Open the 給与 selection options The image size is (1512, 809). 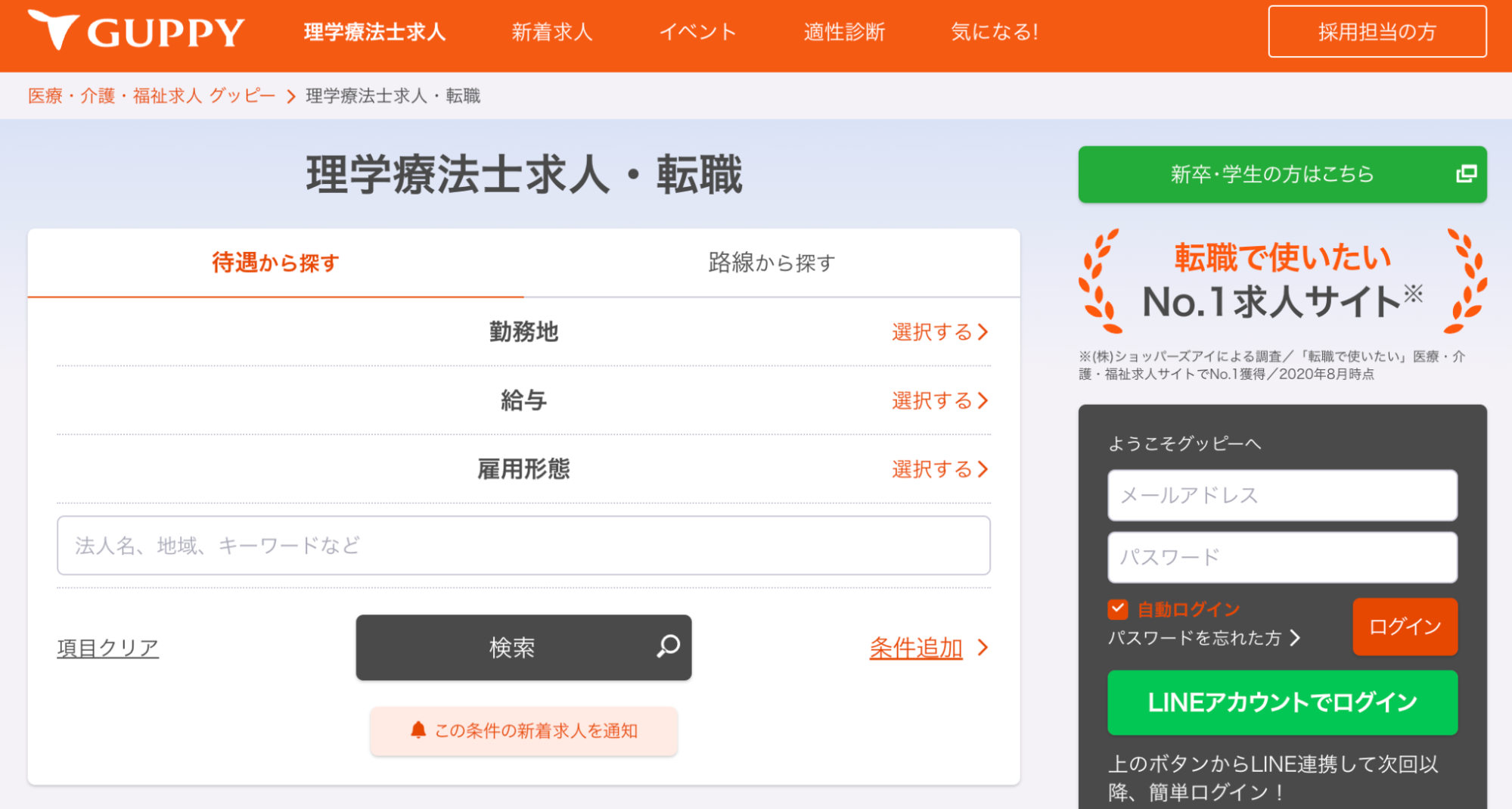[940, 401]
